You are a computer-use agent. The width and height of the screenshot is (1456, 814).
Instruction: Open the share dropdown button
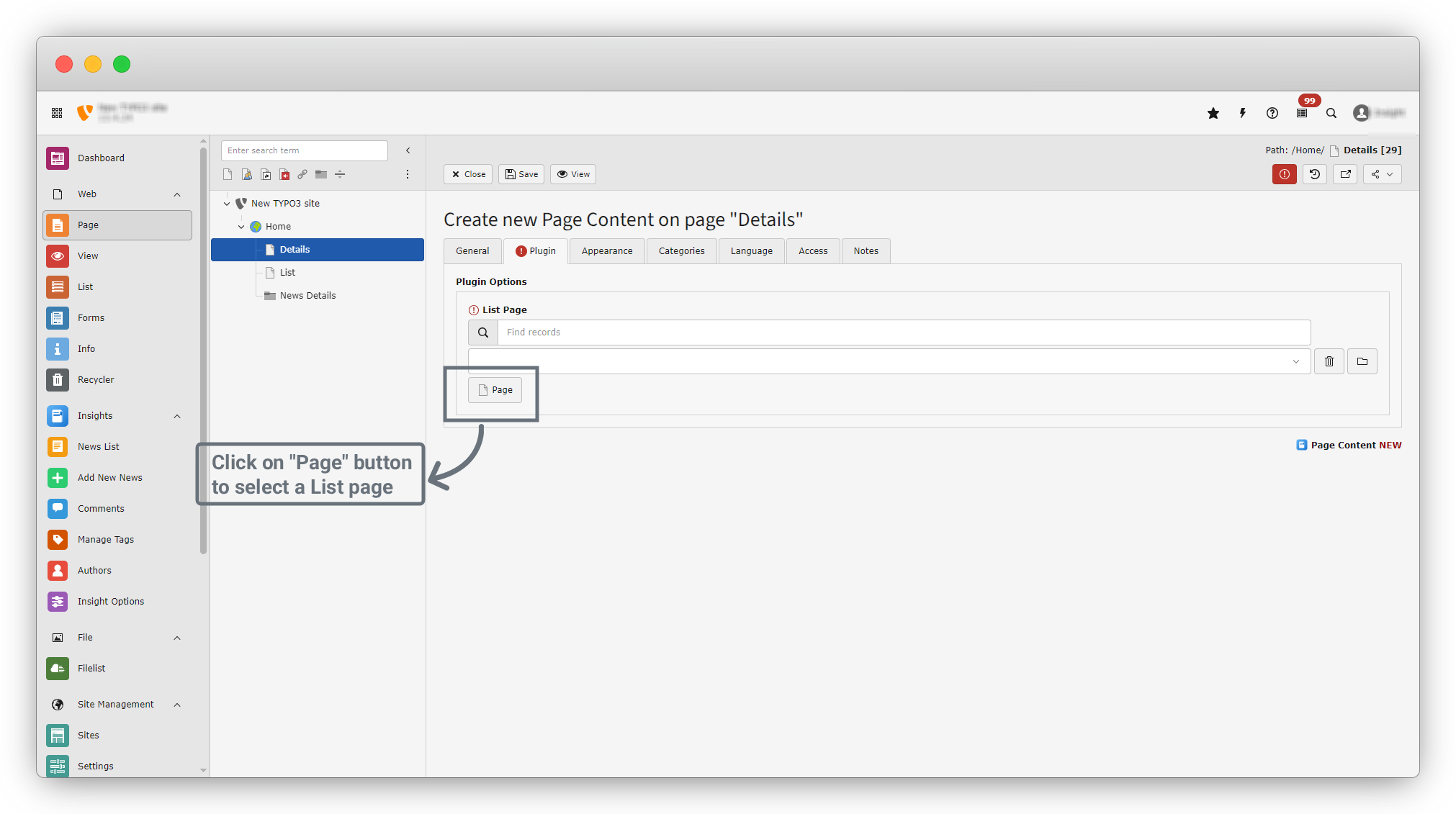point(1382,174)
